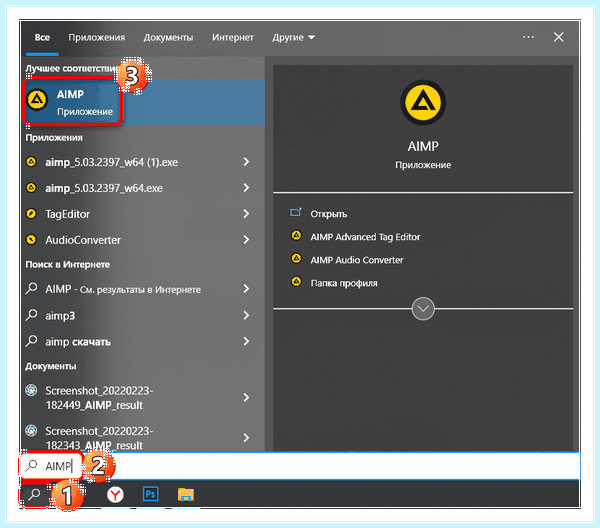Open AIMP Advanced Tag Editor action

(365, 237)
